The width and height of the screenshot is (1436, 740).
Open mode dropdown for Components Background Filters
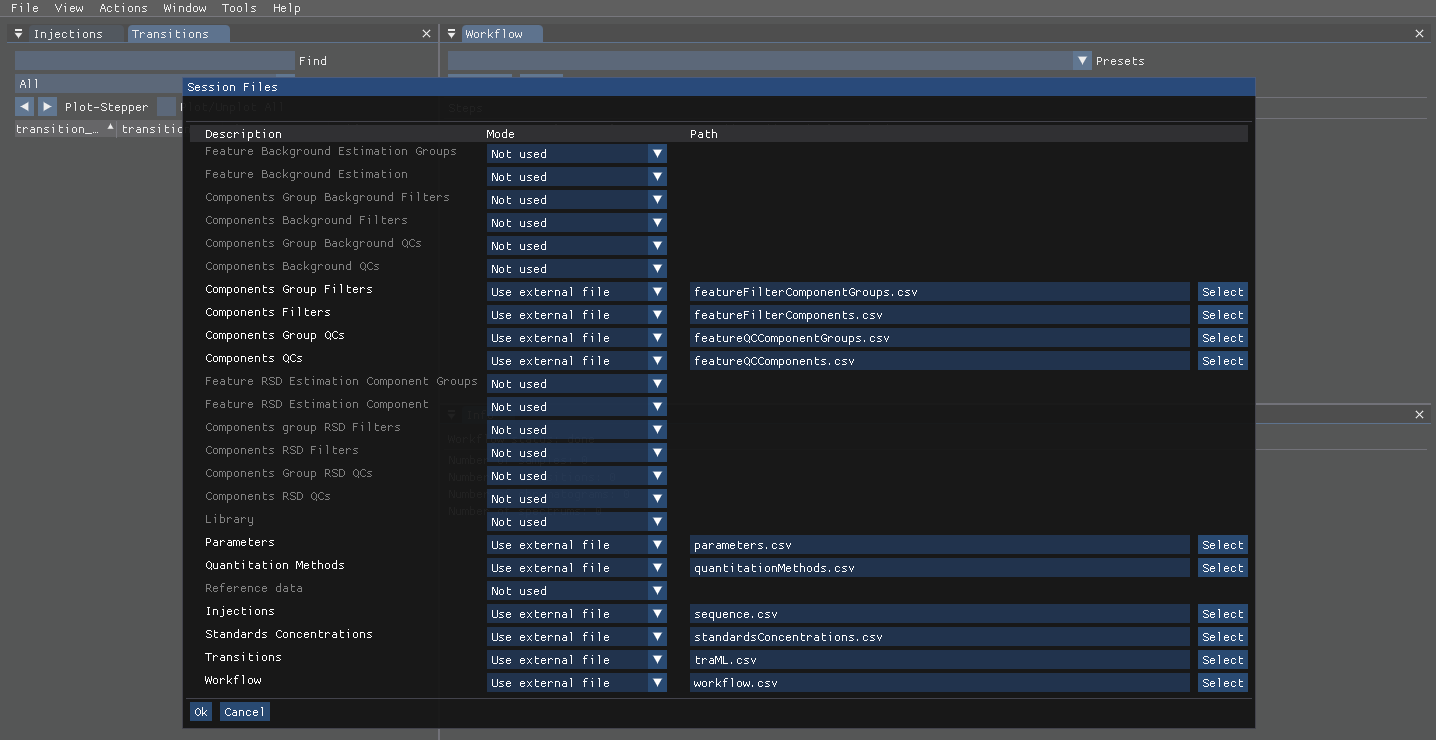(576, 223)
